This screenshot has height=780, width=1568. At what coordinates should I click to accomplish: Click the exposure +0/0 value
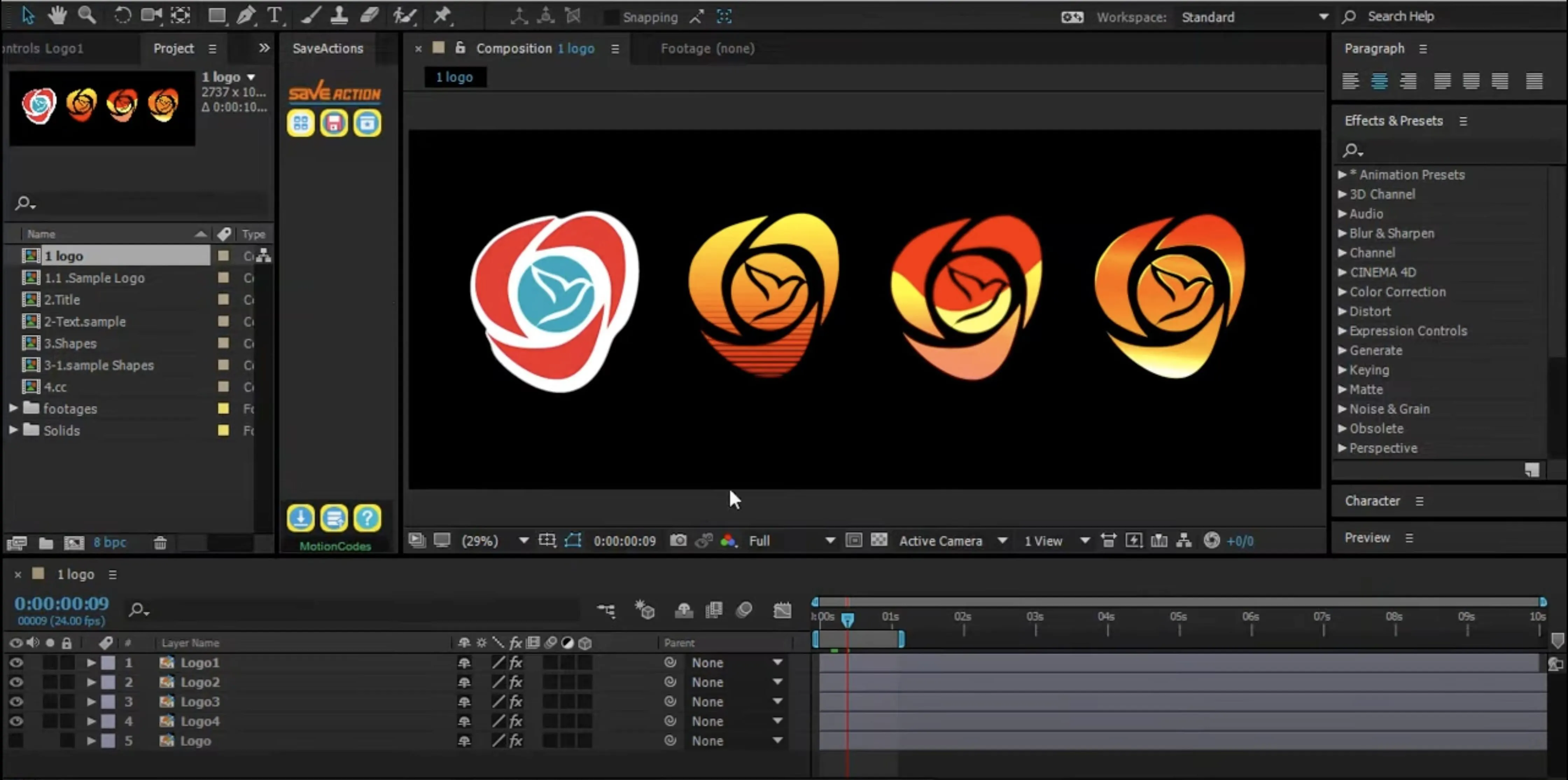pyautogui.click(x=1239, y=541)
